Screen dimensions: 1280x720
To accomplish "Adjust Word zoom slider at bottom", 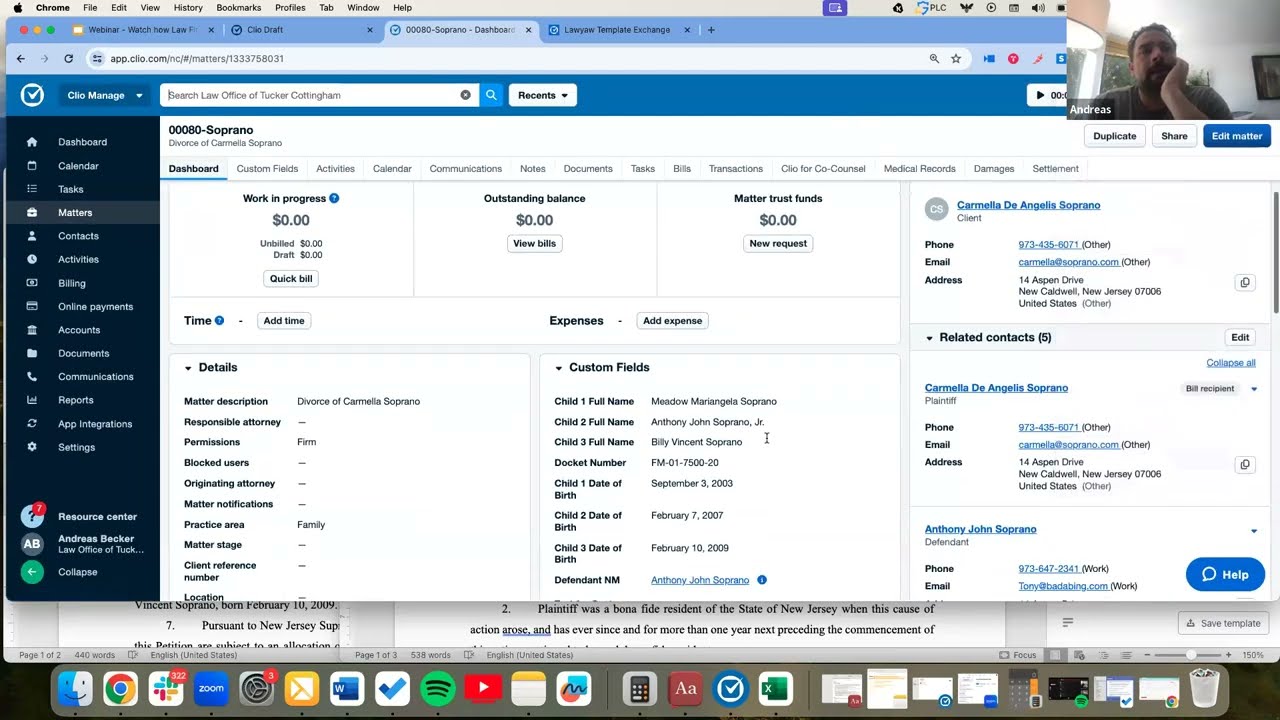I will pos(1190,655).
